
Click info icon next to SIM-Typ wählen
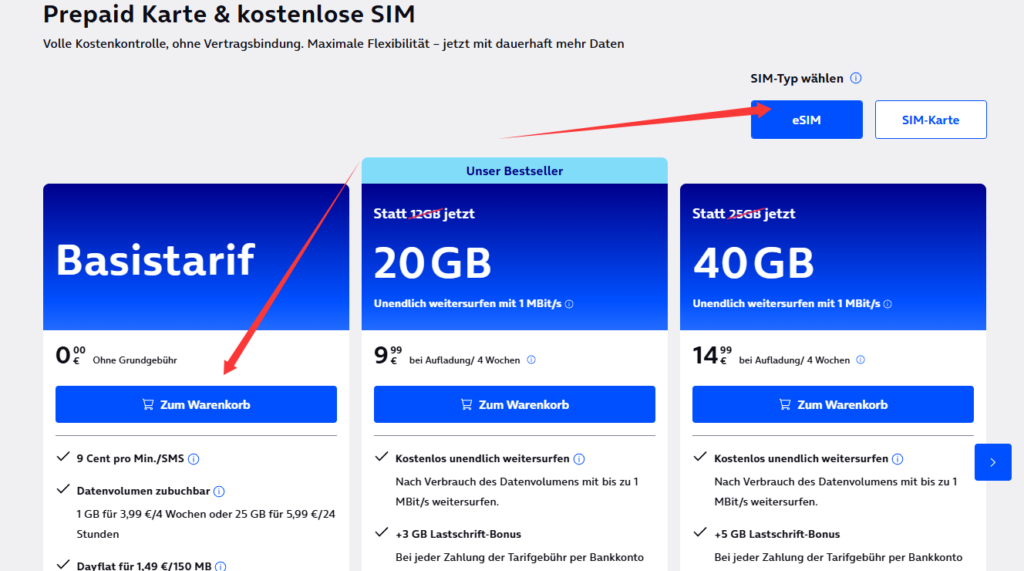(x=856, y=78)
